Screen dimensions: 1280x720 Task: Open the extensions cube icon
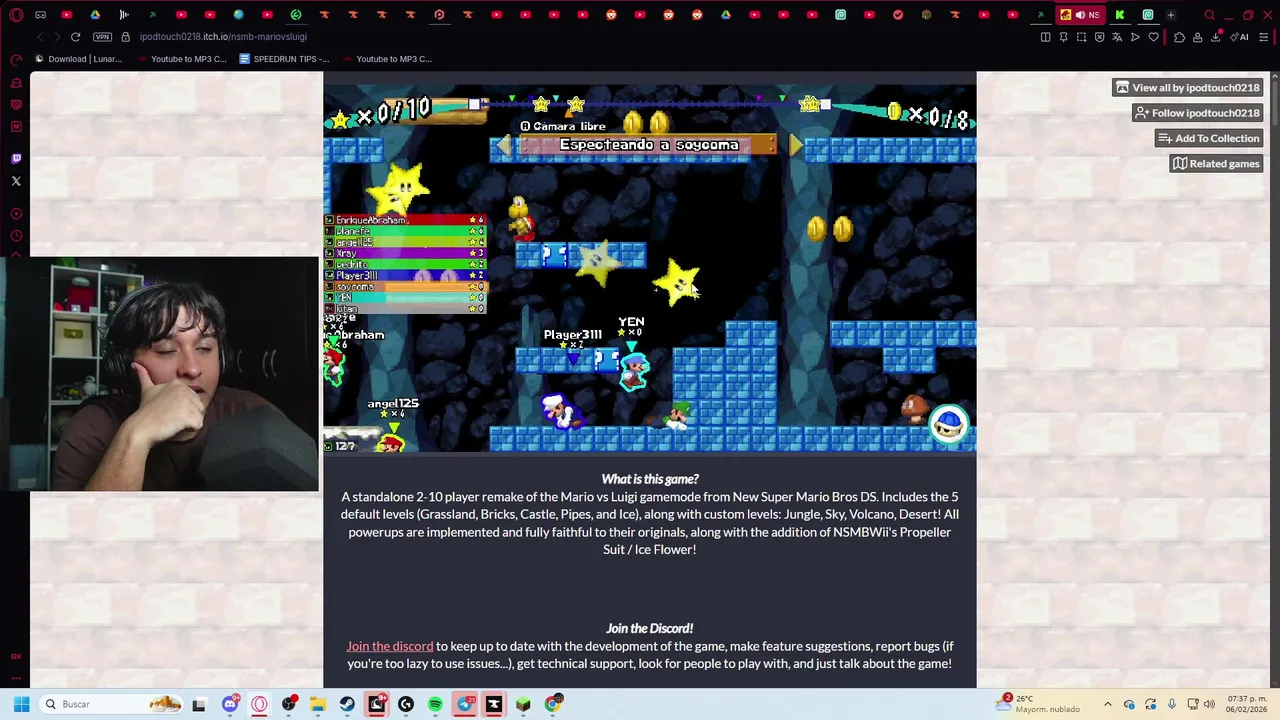1179,37
